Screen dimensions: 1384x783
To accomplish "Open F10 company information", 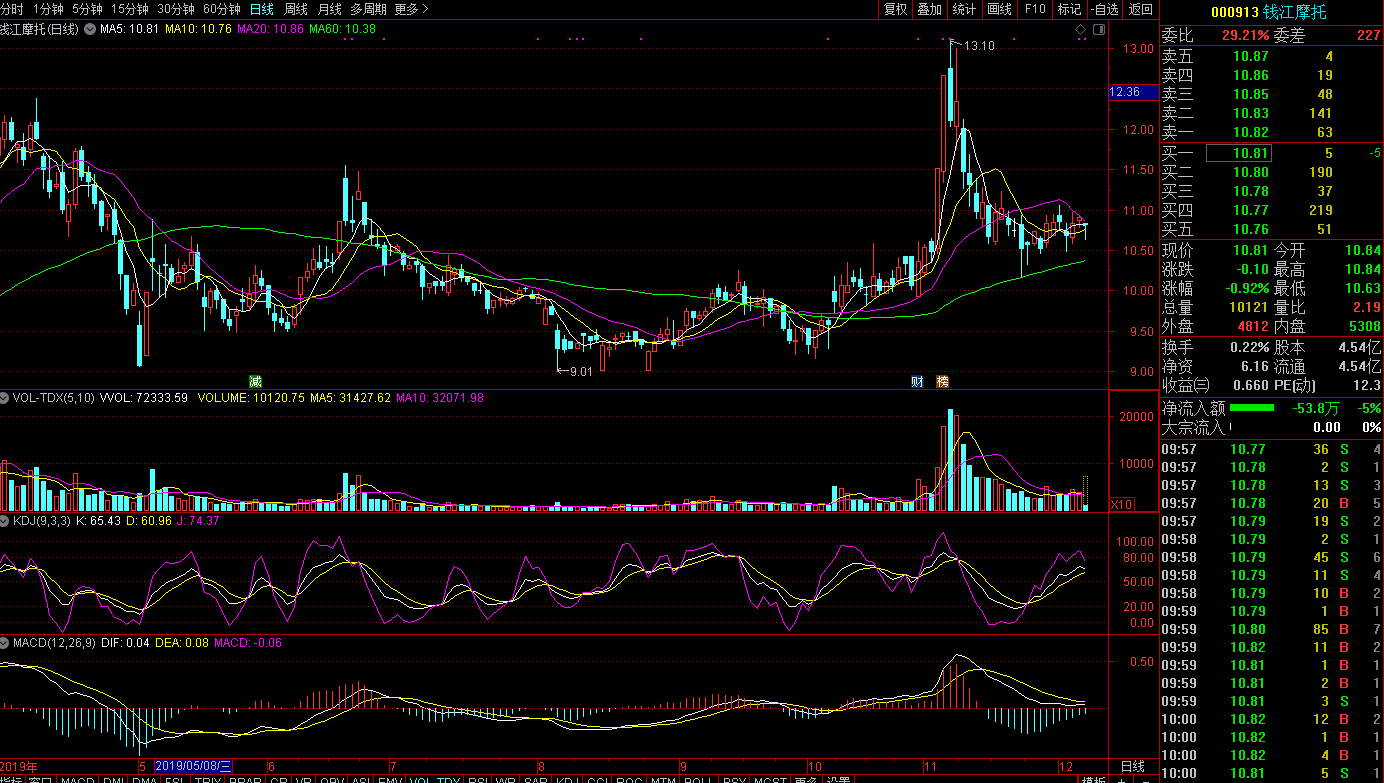I will pos(1034,9).
